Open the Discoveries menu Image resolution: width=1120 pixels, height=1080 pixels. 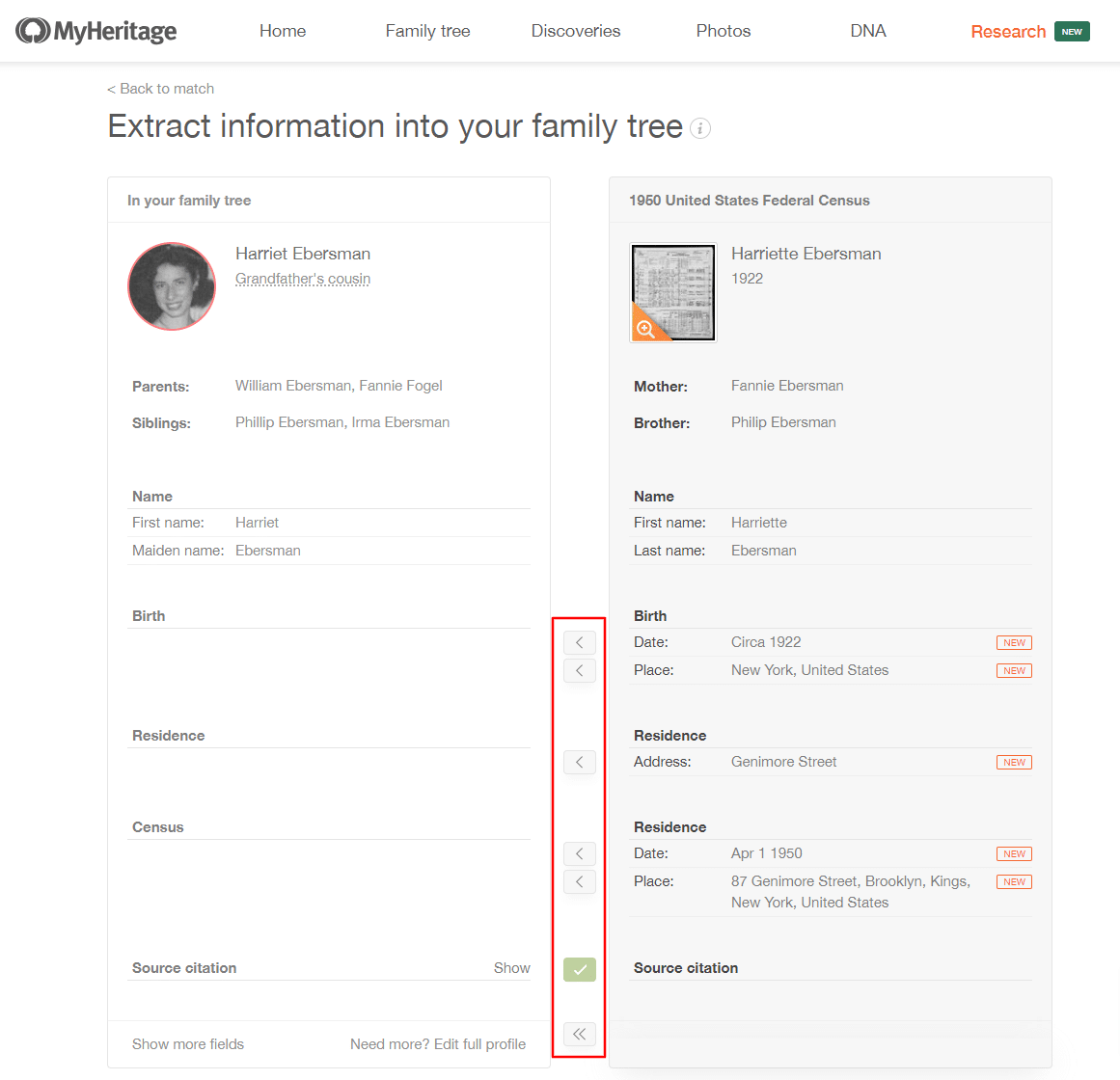click(x=576, y=32)
